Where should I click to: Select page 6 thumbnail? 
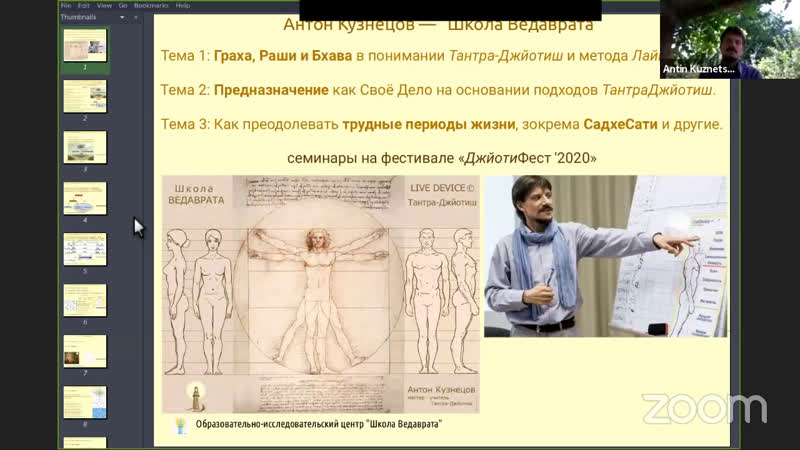pyautogui.click(x=85, y=300)
